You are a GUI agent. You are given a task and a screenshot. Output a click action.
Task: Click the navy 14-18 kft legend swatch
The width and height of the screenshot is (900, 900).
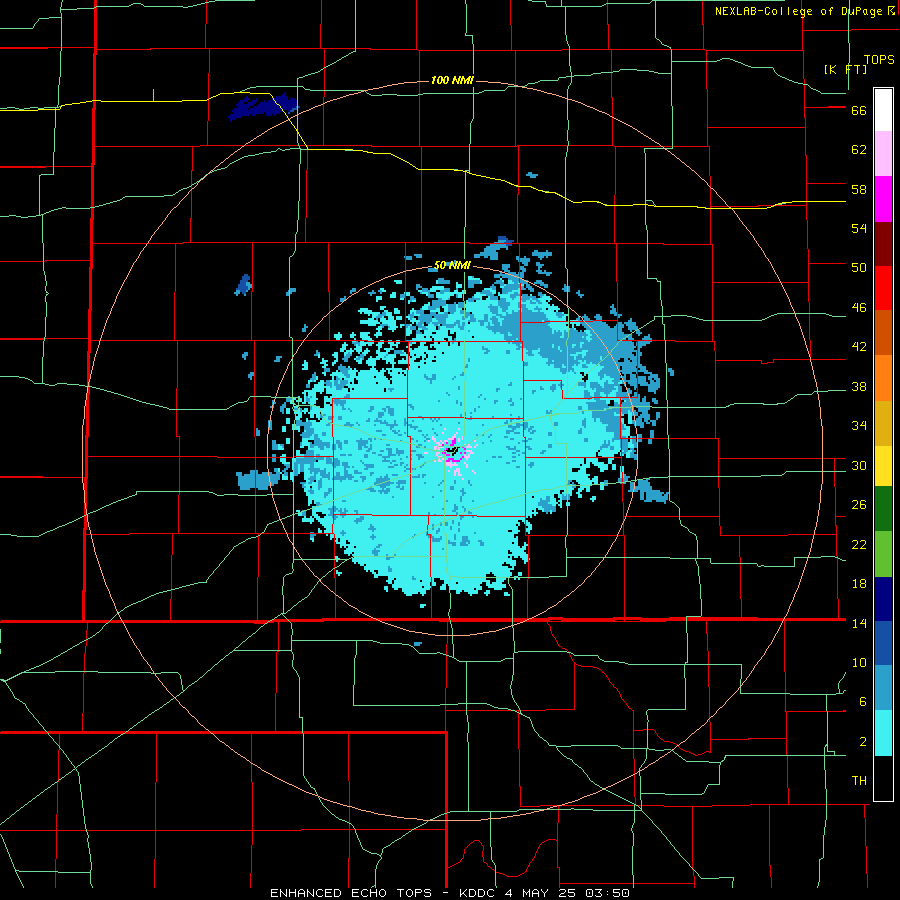[x=883, y=599]
